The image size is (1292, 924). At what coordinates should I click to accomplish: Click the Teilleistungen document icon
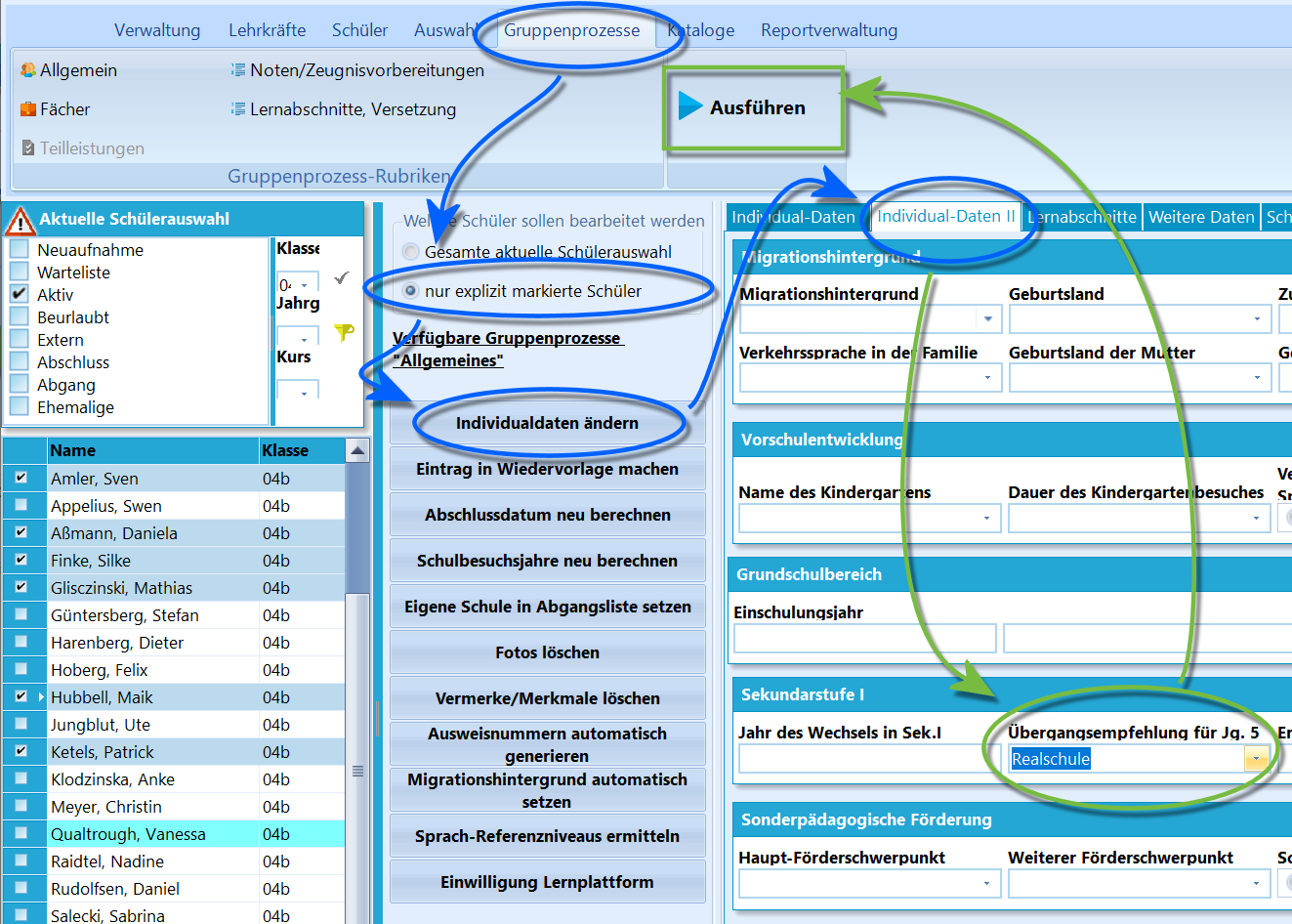pyautogui.click(x=28, y=148)
